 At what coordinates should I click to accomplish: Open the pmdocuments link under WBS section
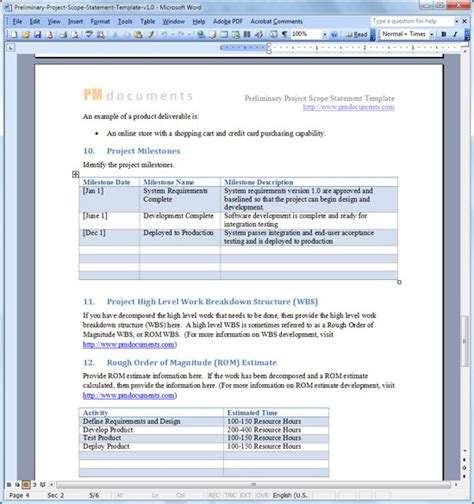point(128,345)
